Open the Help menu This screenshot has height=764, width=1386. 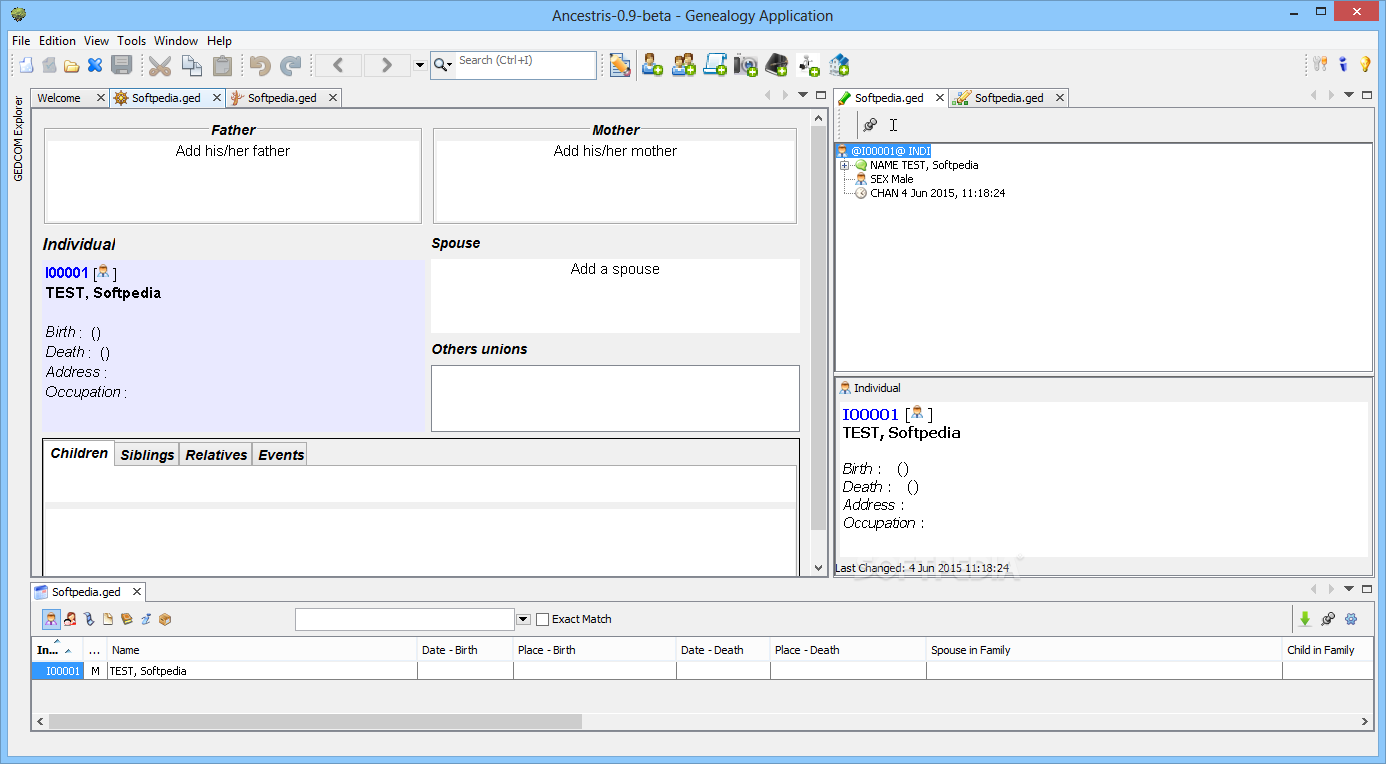(219, 41)
